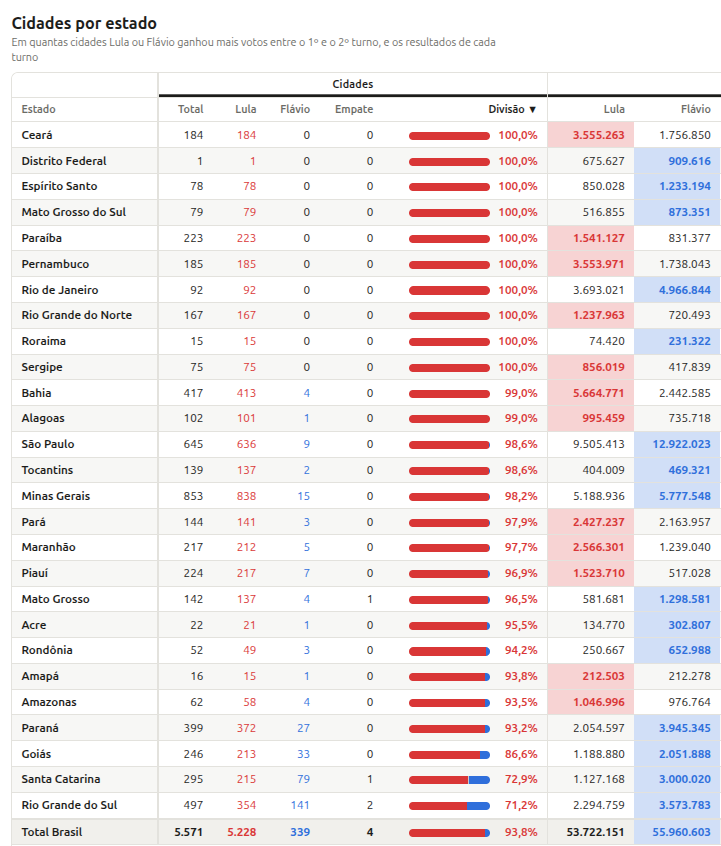
Task: Click Santa Catarina's division progress bar
Action: (x=449, y=780)
